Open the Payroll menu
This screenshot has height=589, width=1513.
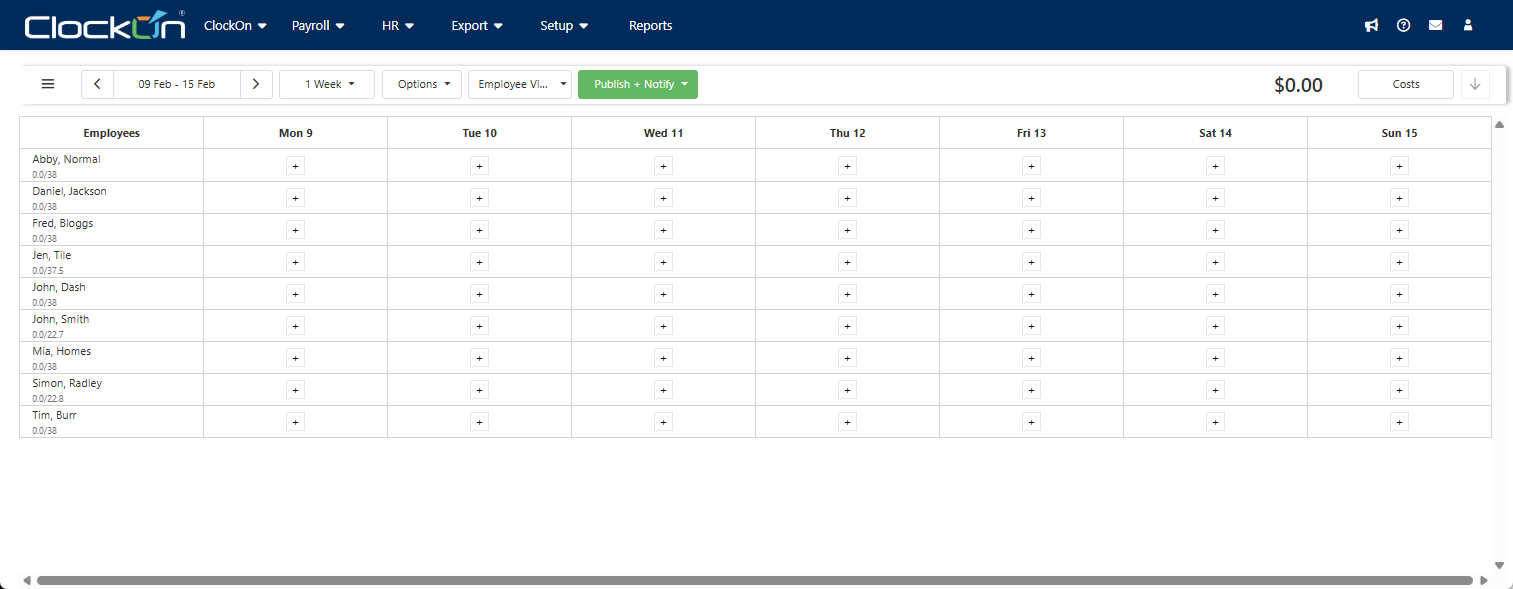coord(318,26)
